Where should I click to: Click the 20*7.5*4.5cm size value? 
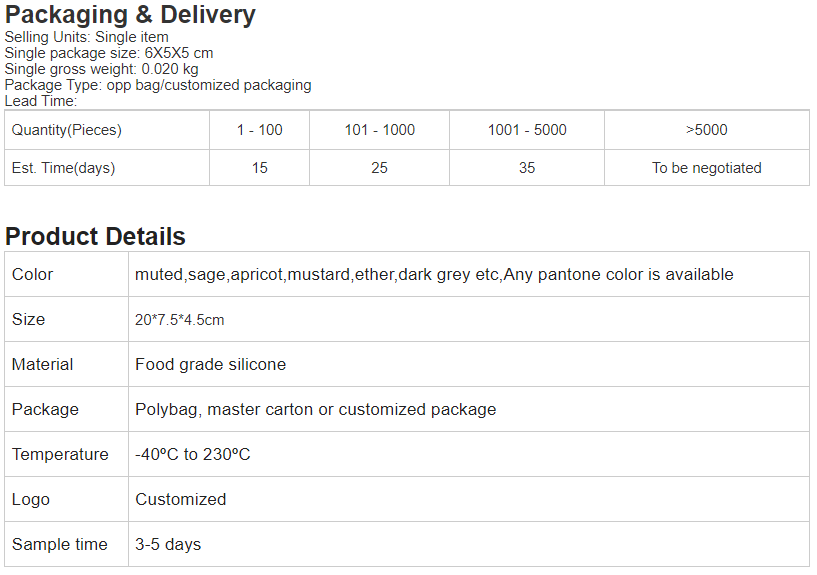coord(180,320)
